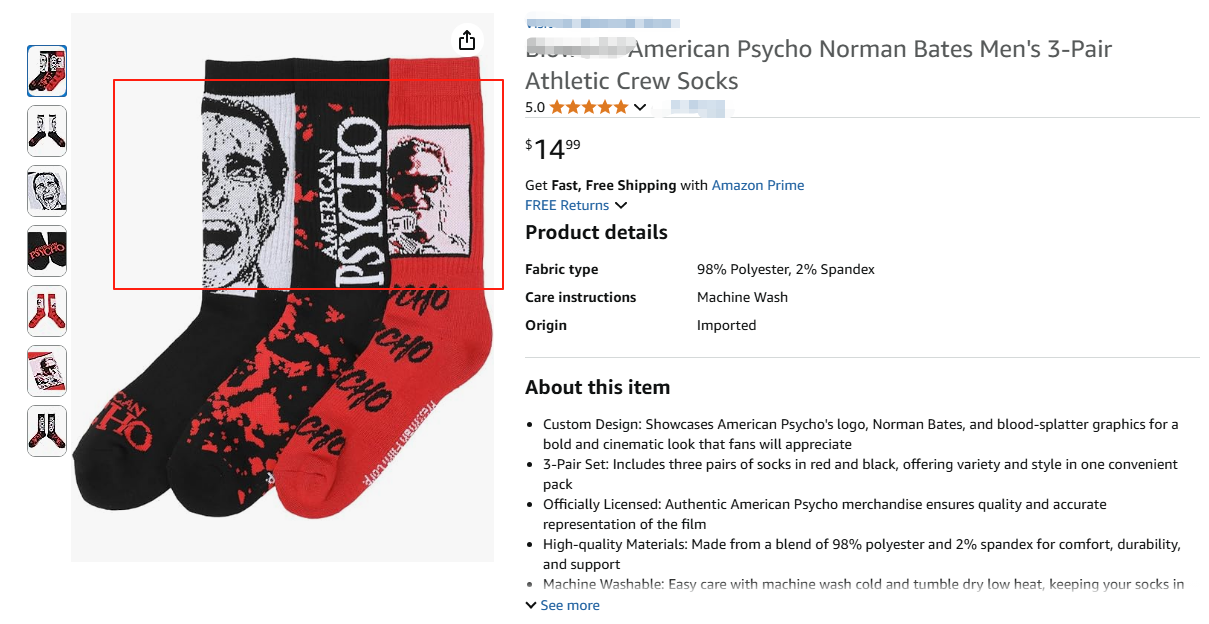Click the orange five-star rating icons
Viewport: 1209px width, 624px height.
tap(588, 107)
